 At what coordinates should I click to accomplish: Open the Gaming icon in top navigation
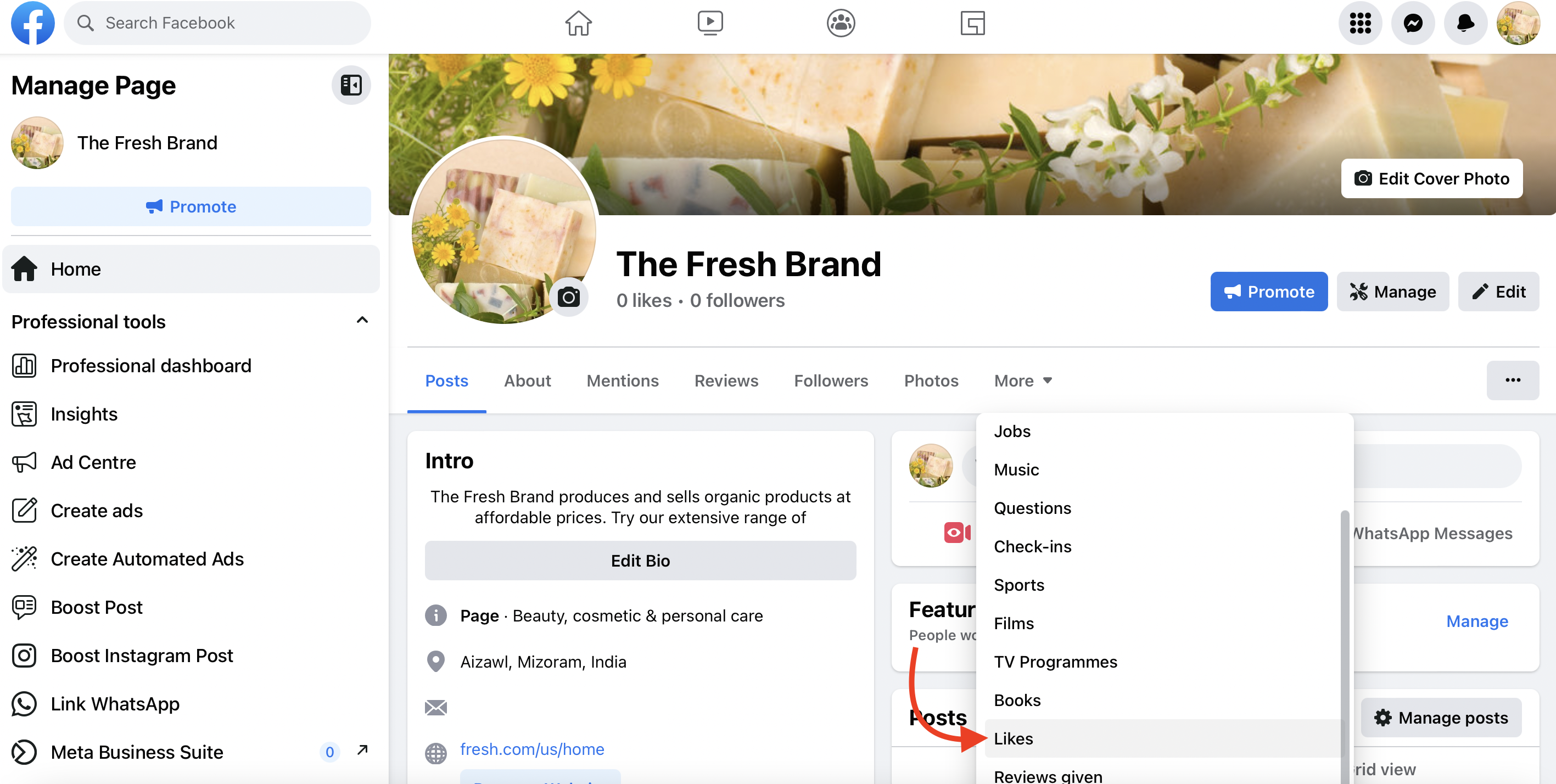972,23
